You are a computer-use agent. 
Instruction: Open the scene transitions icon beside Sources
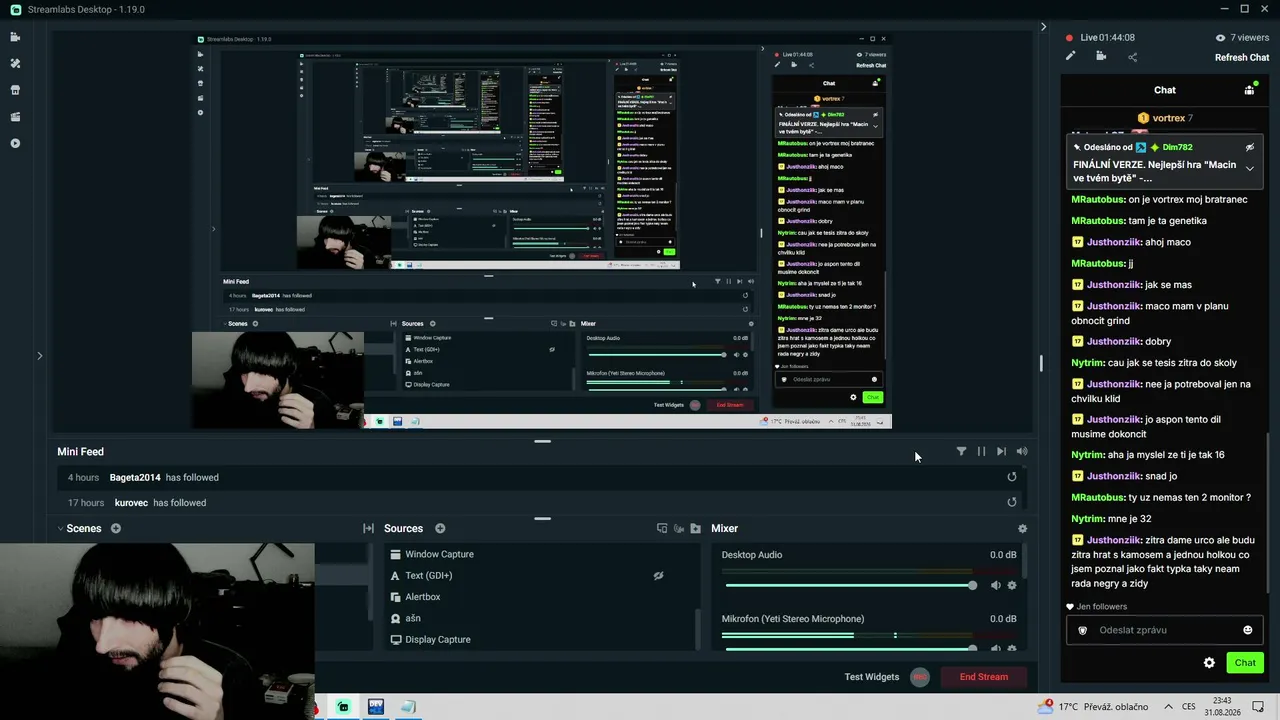368,528
